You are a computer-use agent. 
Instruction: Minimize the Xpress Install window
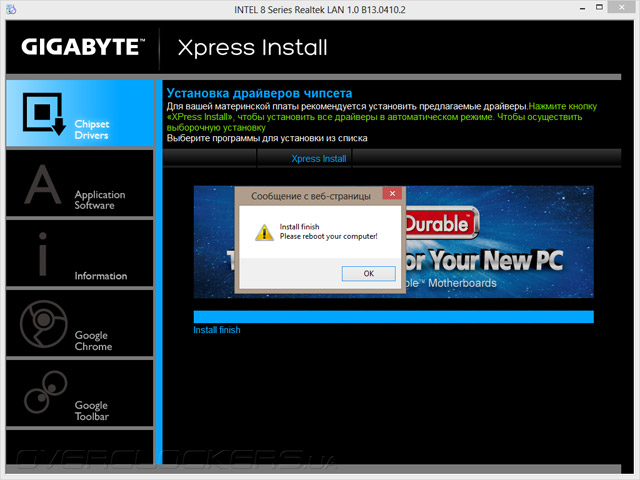click(x=582, y=8)
